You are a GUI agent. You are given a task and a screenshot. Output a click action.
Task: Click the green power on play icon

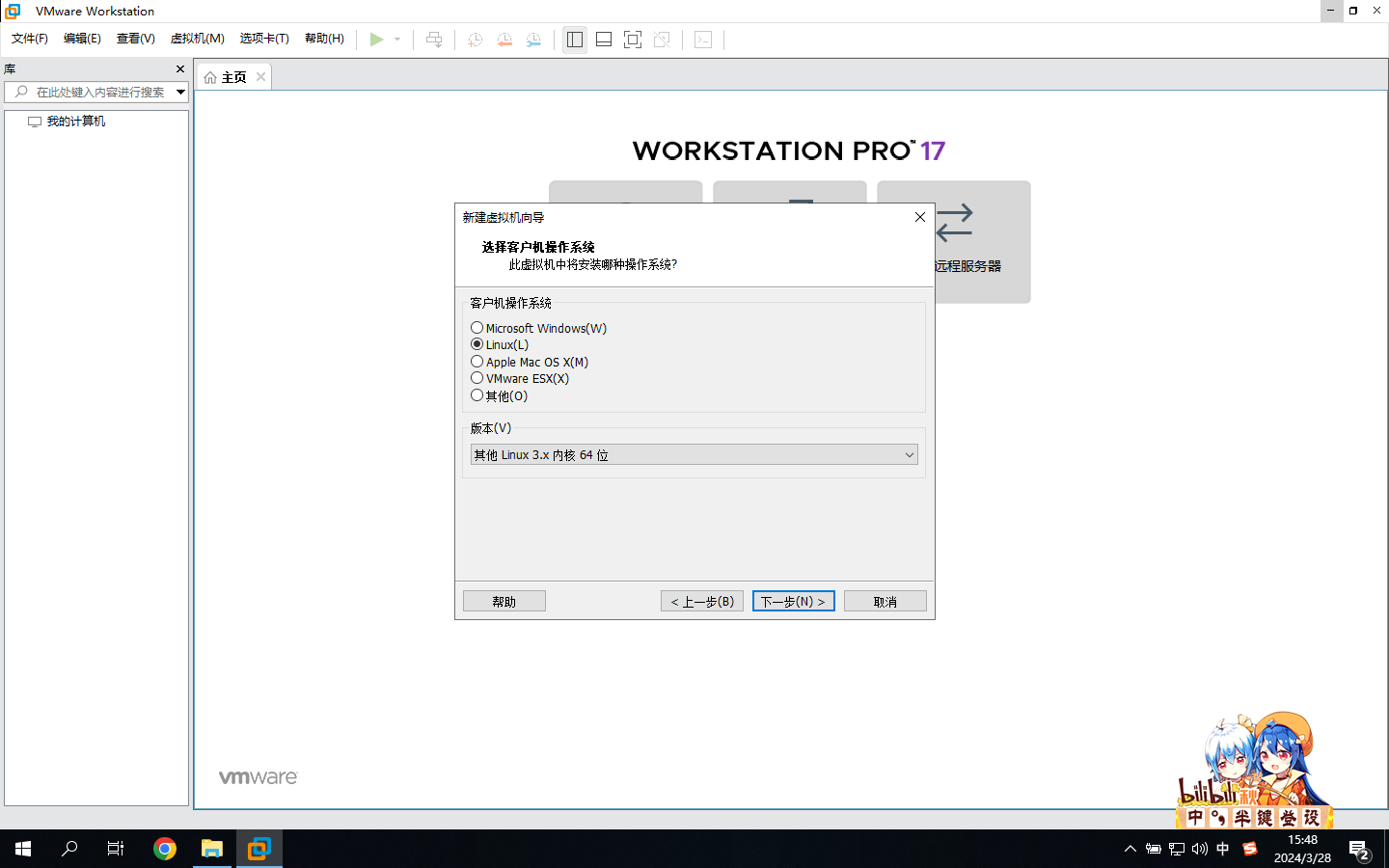[x=376, y=40]
